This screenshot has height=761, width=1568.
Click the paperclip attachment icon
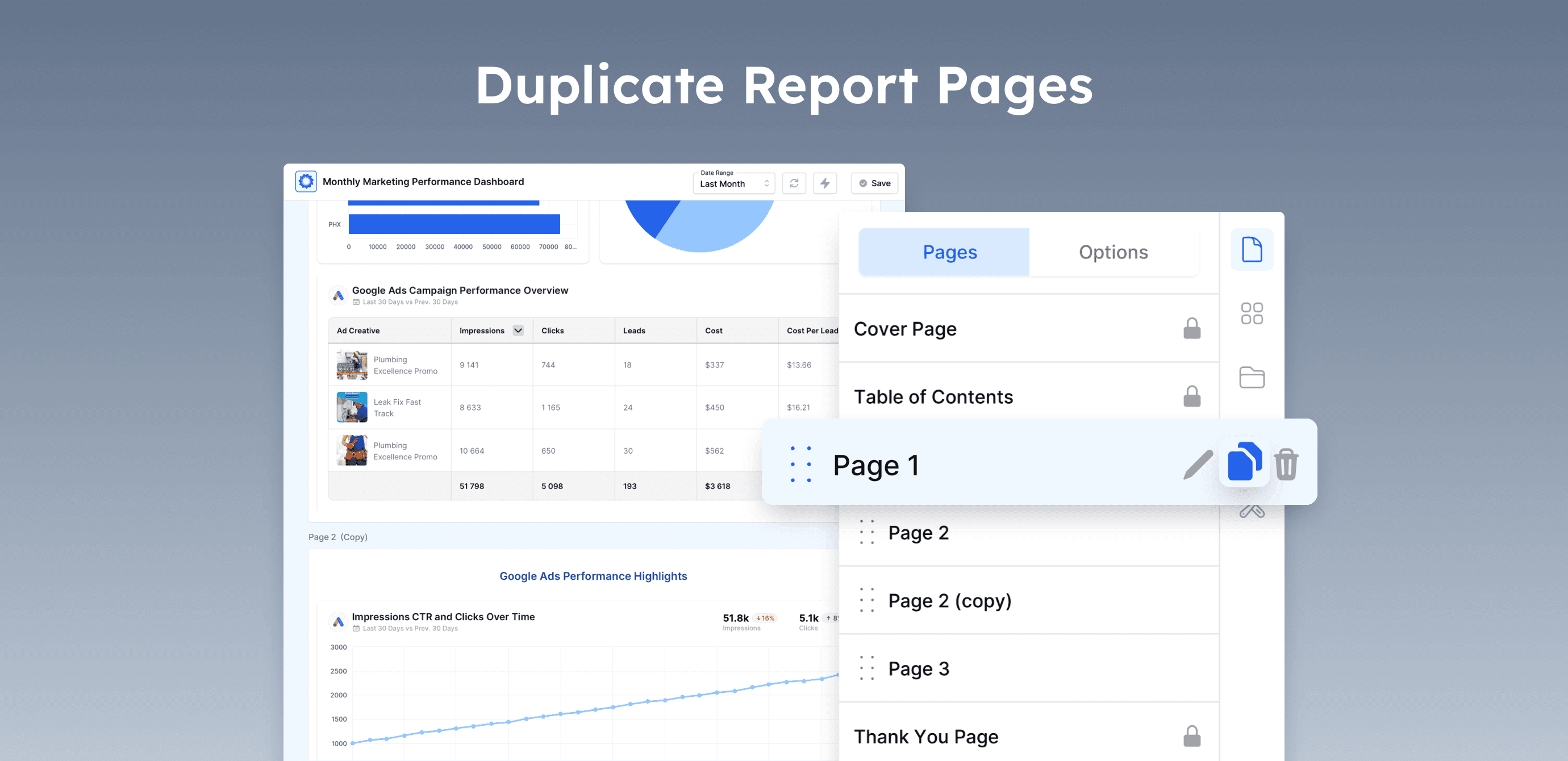tap(1252, 511)
